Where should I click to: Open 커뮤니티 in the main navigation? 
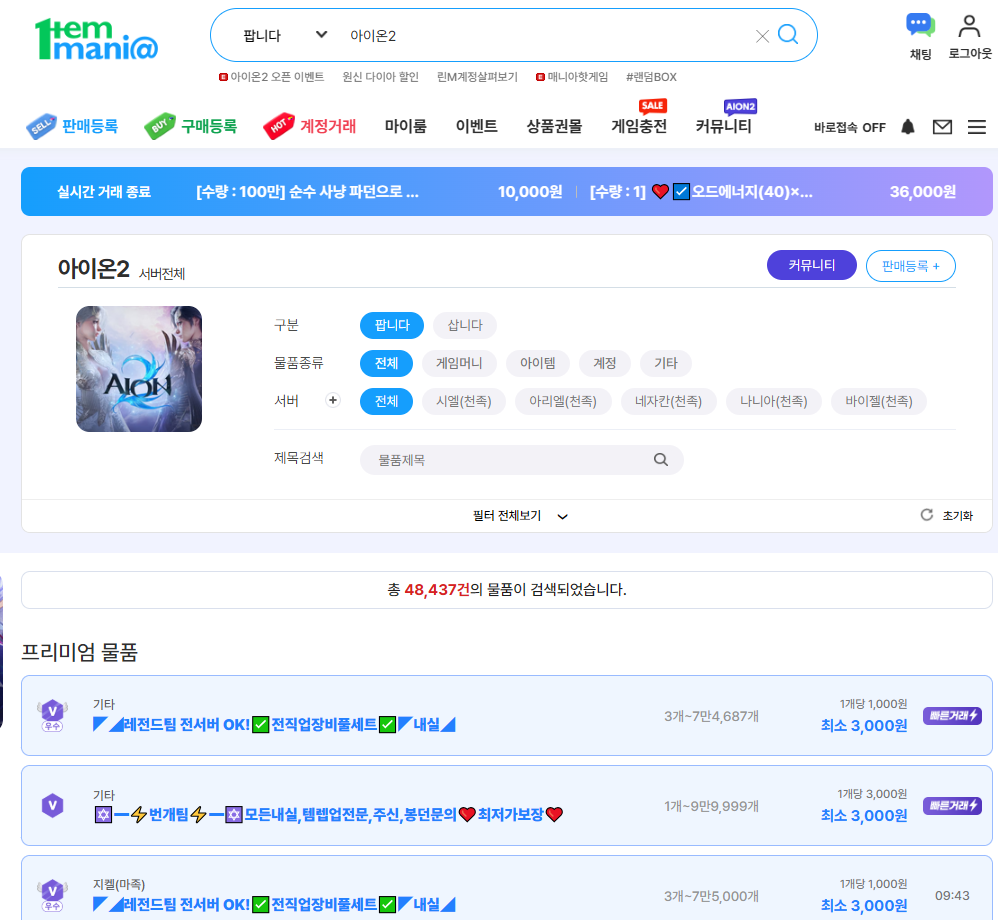(x=724, y=127)
